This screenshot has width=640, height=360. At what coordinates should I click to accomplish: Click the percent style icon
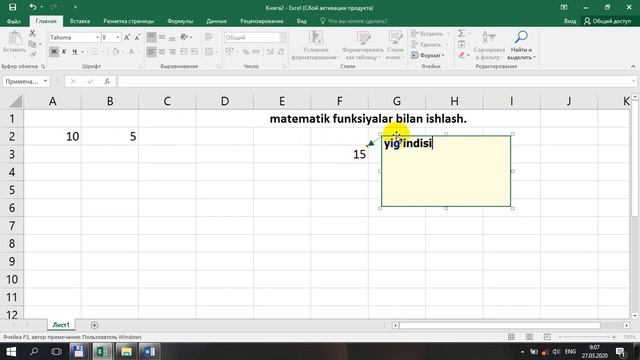[x=246, y=52]
